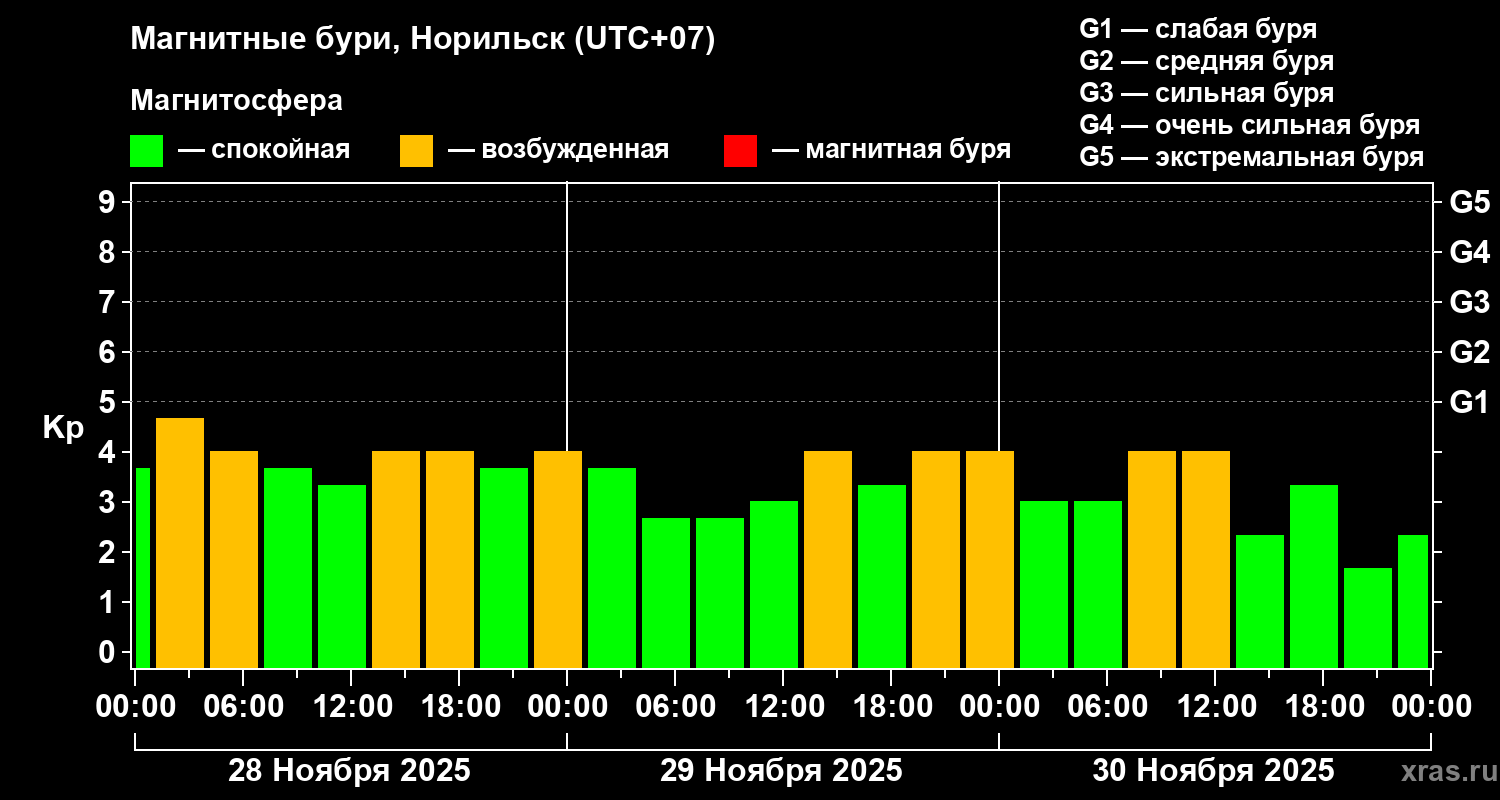This screenshot has height=800, width=1500.
Task: Click the 28 Ноября 2025 date label
Action: pyautogui.click(x=349, y=771)
